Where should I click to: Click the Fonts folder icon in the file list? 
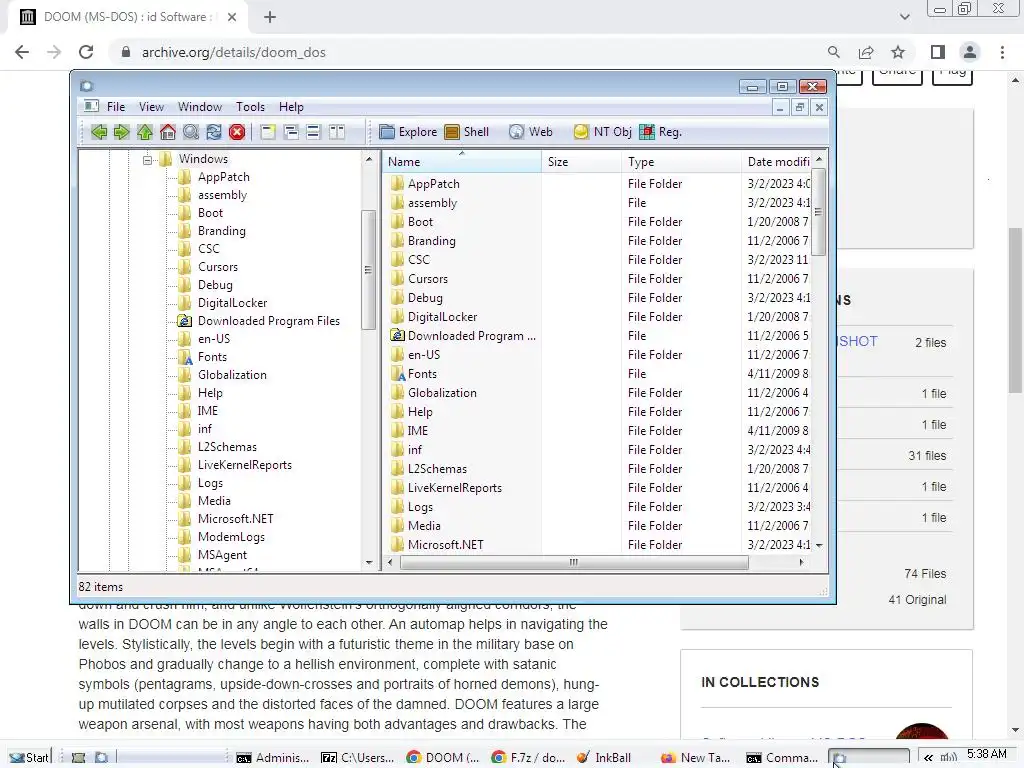[x=398, y=374]
